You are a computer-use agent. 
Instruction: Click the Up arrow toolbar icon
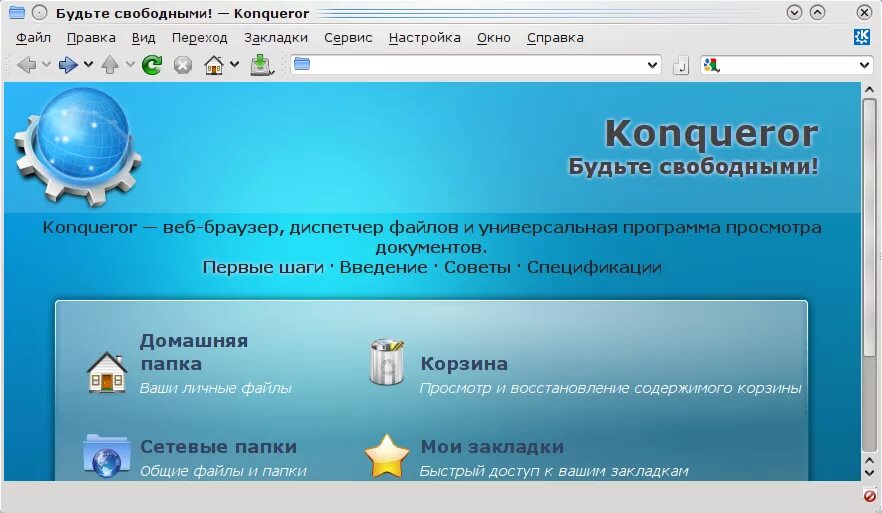point(110,65)
